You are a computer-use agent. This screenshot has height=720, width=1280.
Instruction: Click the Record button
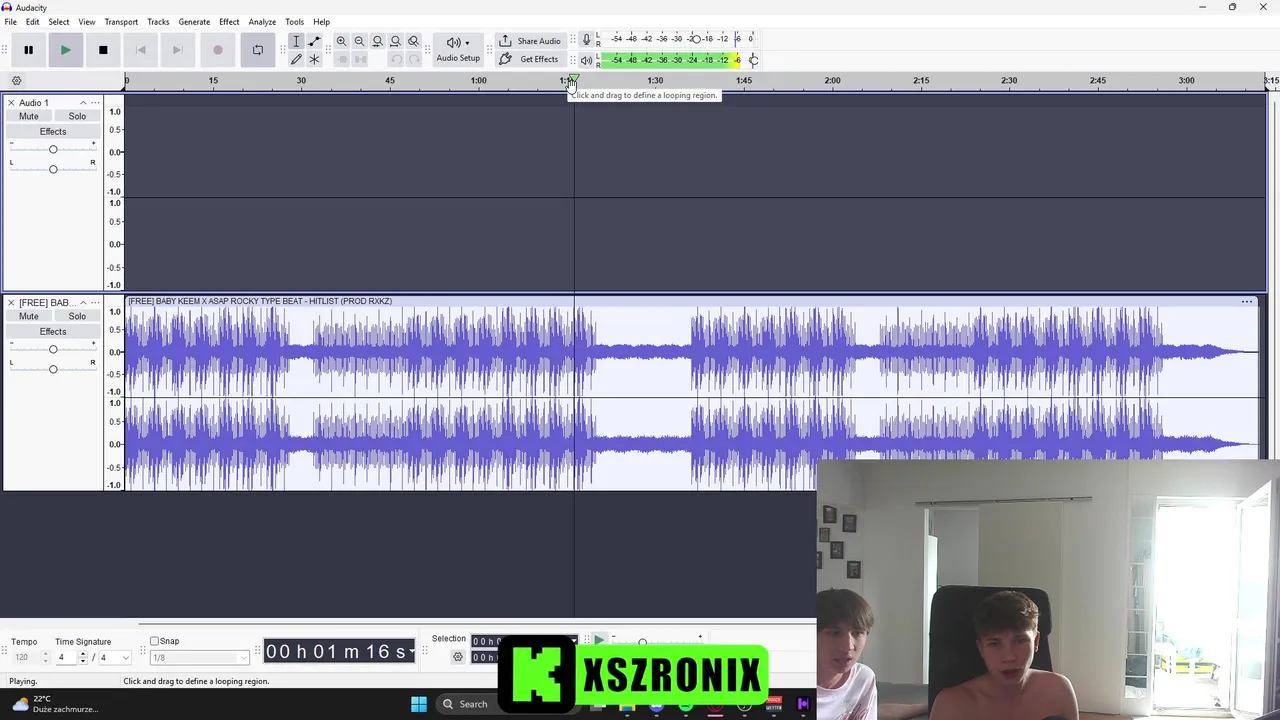(x=218, y=50)
